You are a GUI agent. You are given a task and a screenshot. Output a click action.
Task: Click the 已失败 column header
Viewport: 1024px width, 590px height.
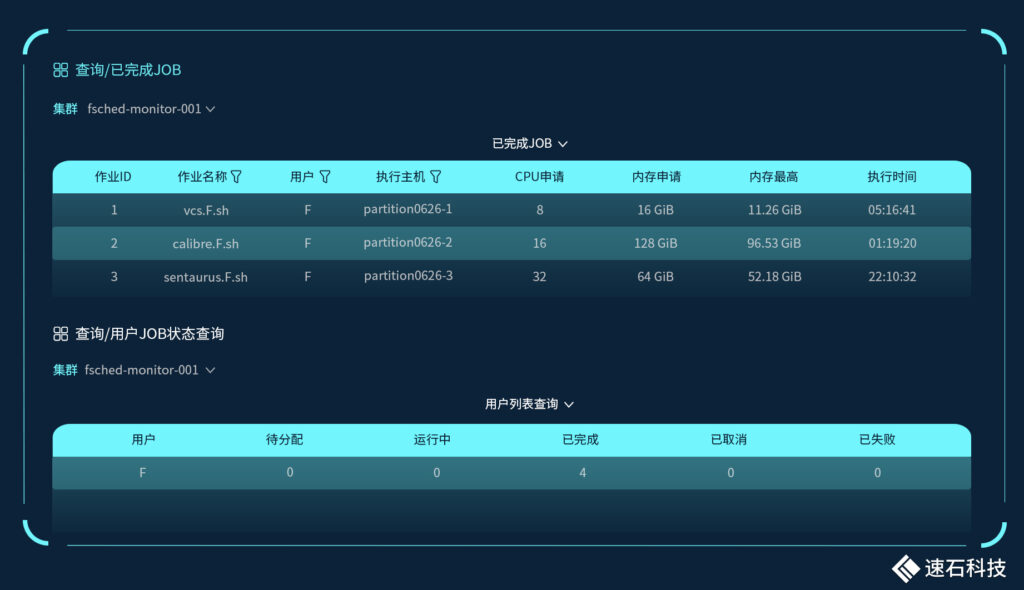[877, 440]
